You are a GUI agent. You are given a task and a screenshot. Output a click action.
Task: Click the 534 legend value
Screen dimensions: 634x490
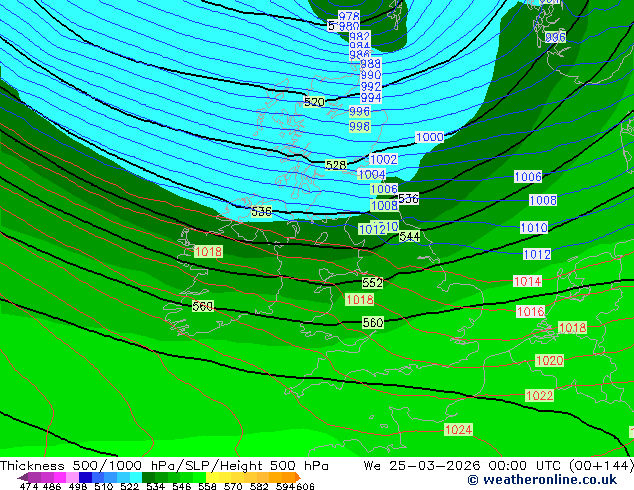point(156,486)
